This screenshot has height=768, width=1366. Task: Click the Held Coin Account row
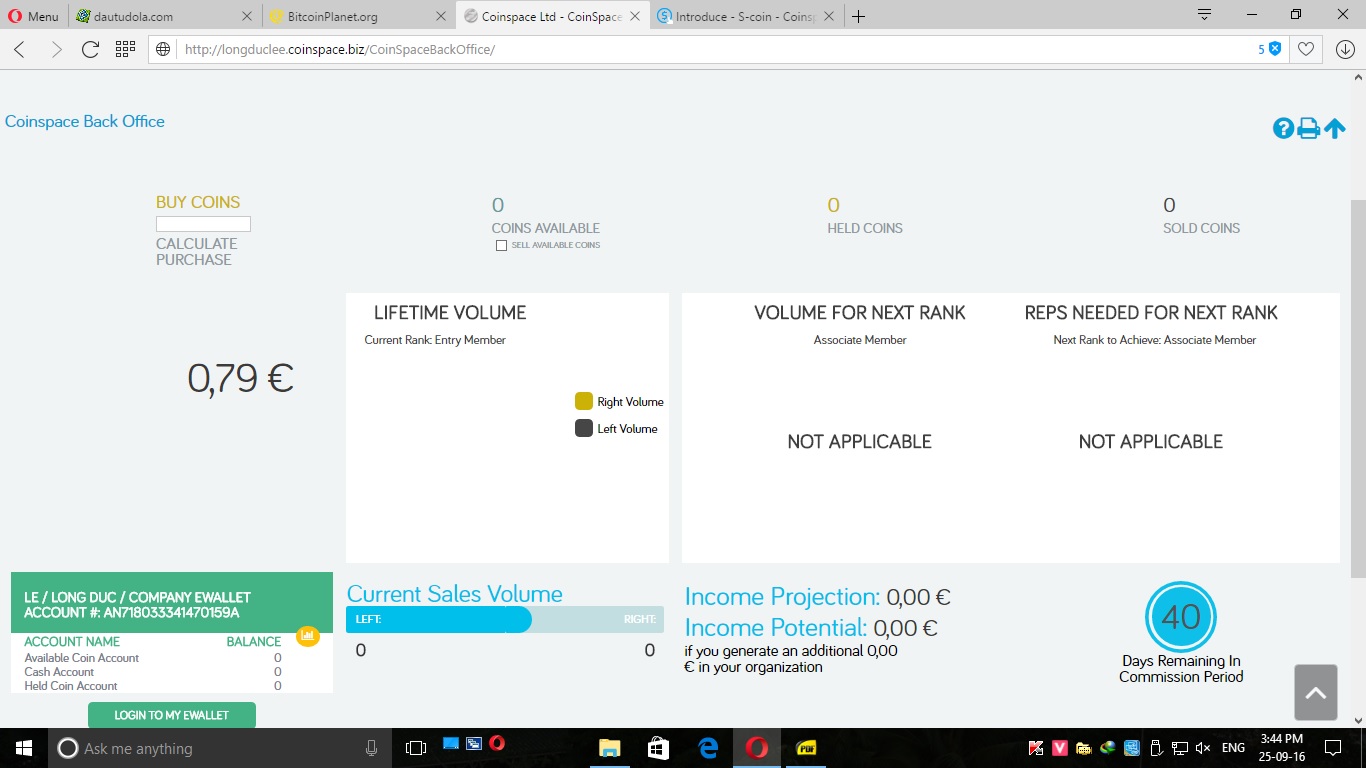[x=153, y=686]
